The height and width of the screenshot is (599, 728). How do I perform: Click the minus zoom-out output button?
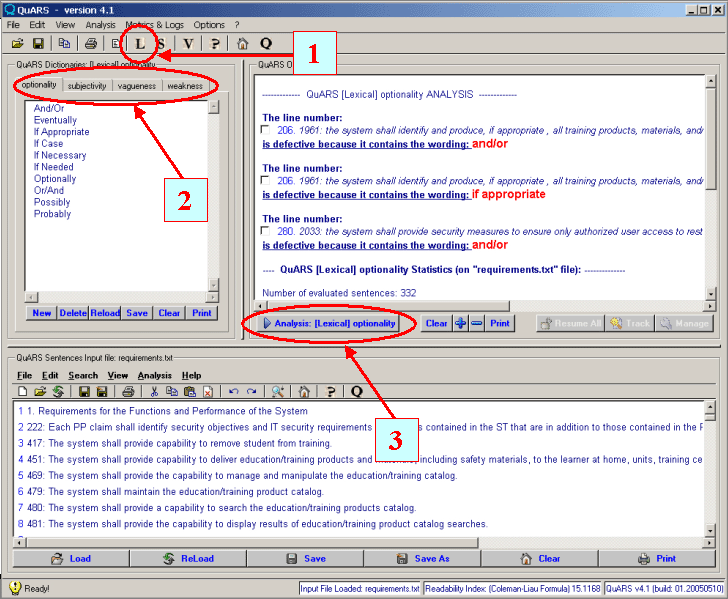click(x=477, y=323)
